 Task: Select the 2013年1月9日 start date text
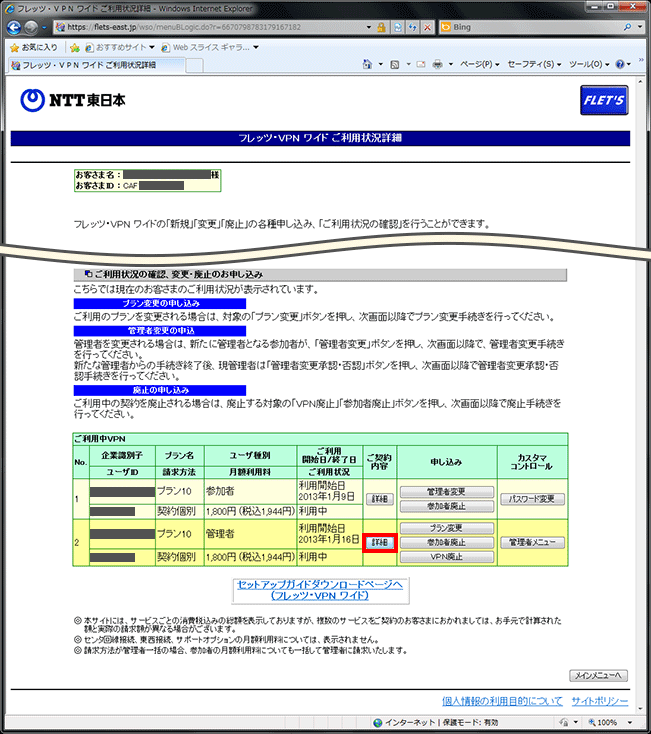click(x=327, y=497)
